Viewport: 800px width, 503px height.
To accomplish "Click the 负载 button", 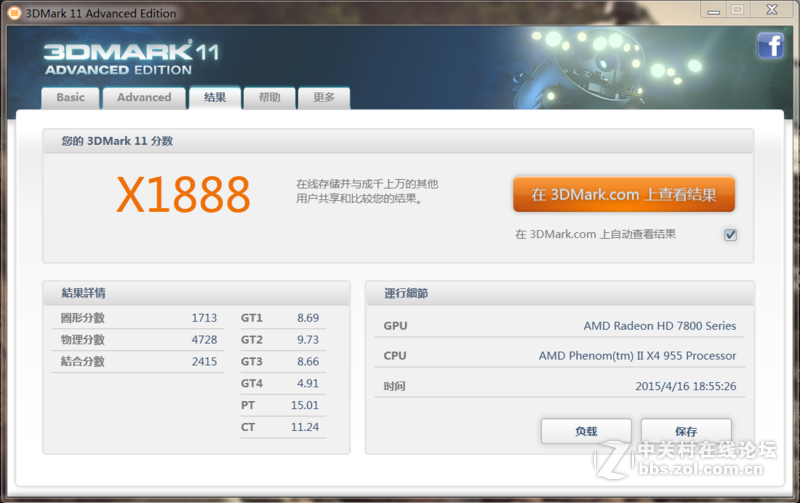I will coord(586,431).
